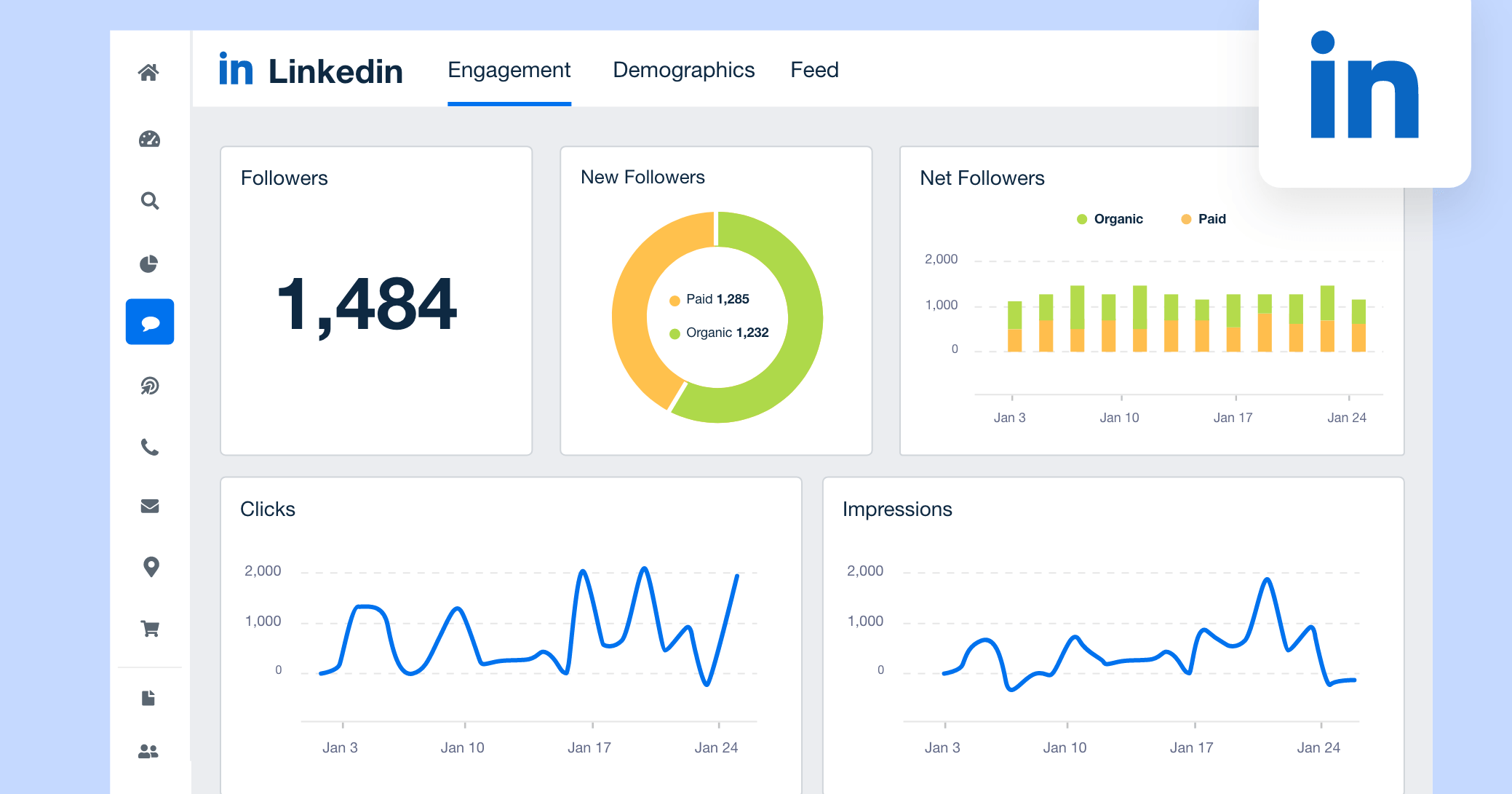Open the target with arrow icon

click(x=150, y=385)
